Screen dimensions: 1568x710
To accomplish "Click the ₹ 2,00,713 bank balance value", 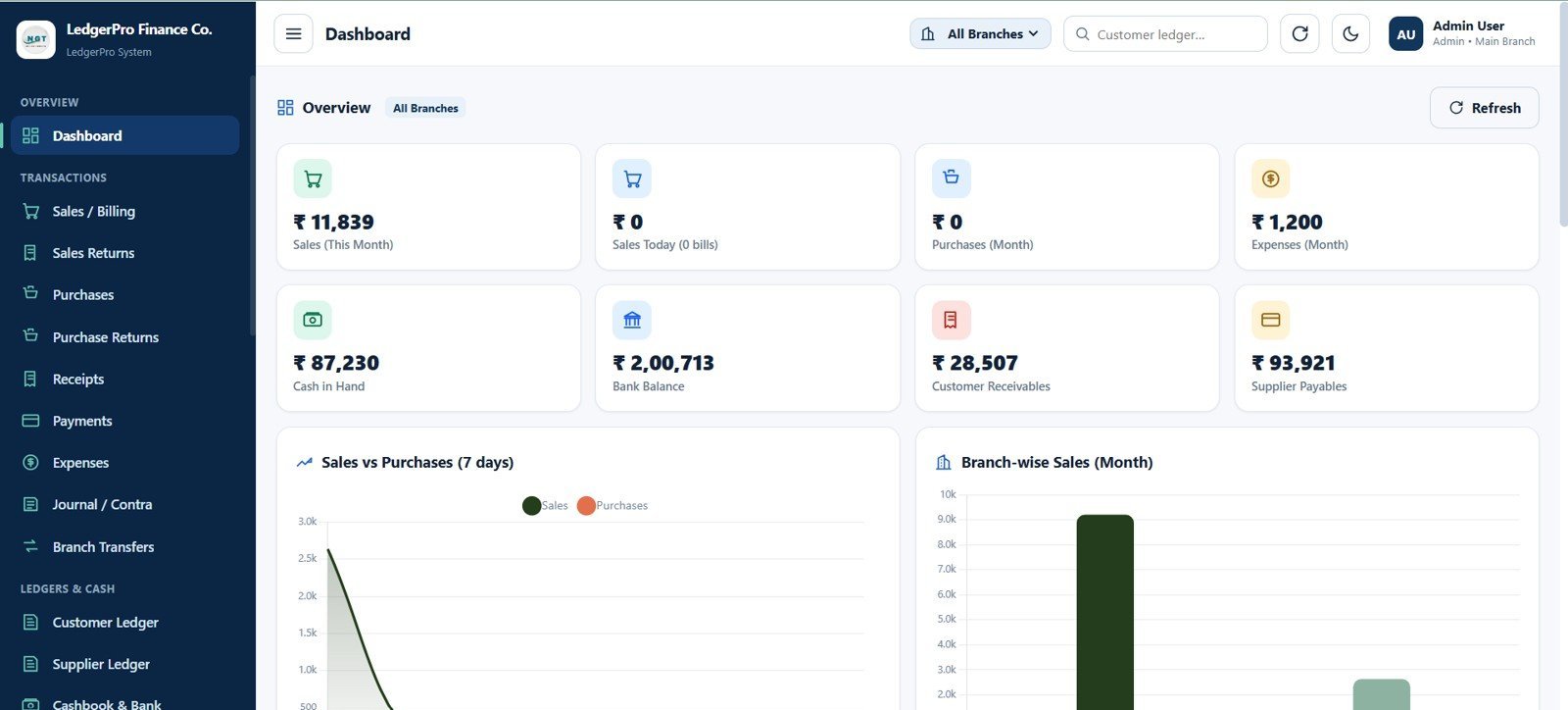I will pos(663,364).
